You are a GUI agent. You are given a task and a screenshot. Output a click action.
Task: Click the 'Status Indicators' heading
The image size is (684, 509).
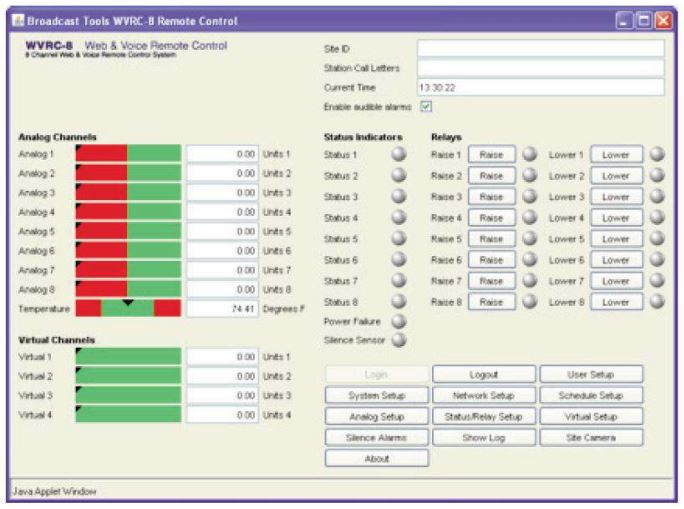[x=363, y=137]
